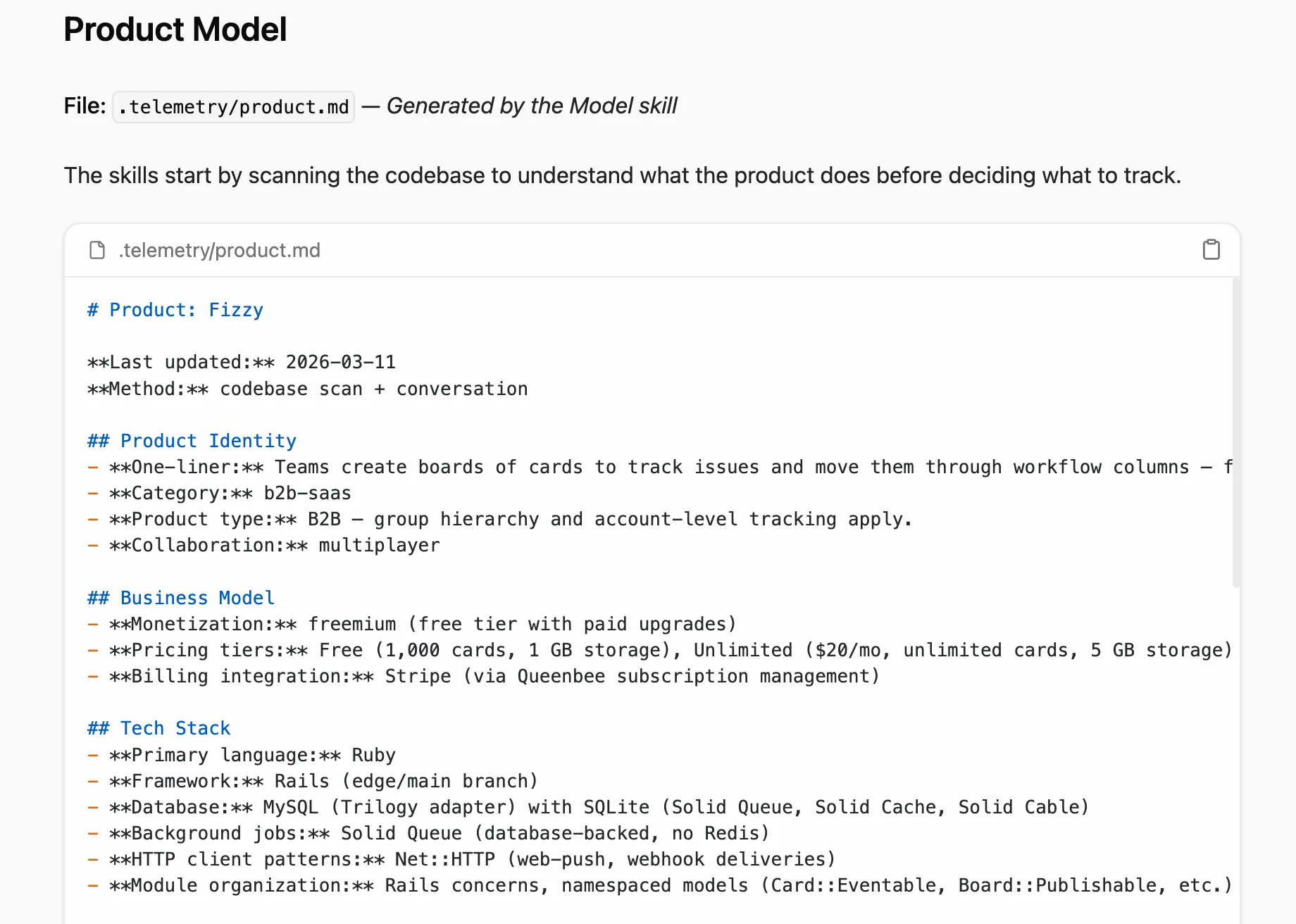
Task: Click the 'Stripe' billing integration text
Action: point(418,676)
